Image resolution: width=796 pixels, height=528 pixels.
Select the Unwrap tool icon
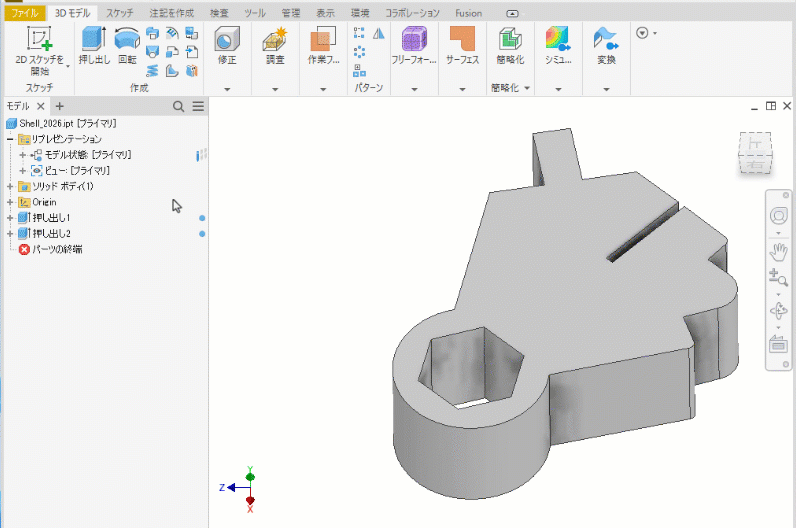click(192, 71)
